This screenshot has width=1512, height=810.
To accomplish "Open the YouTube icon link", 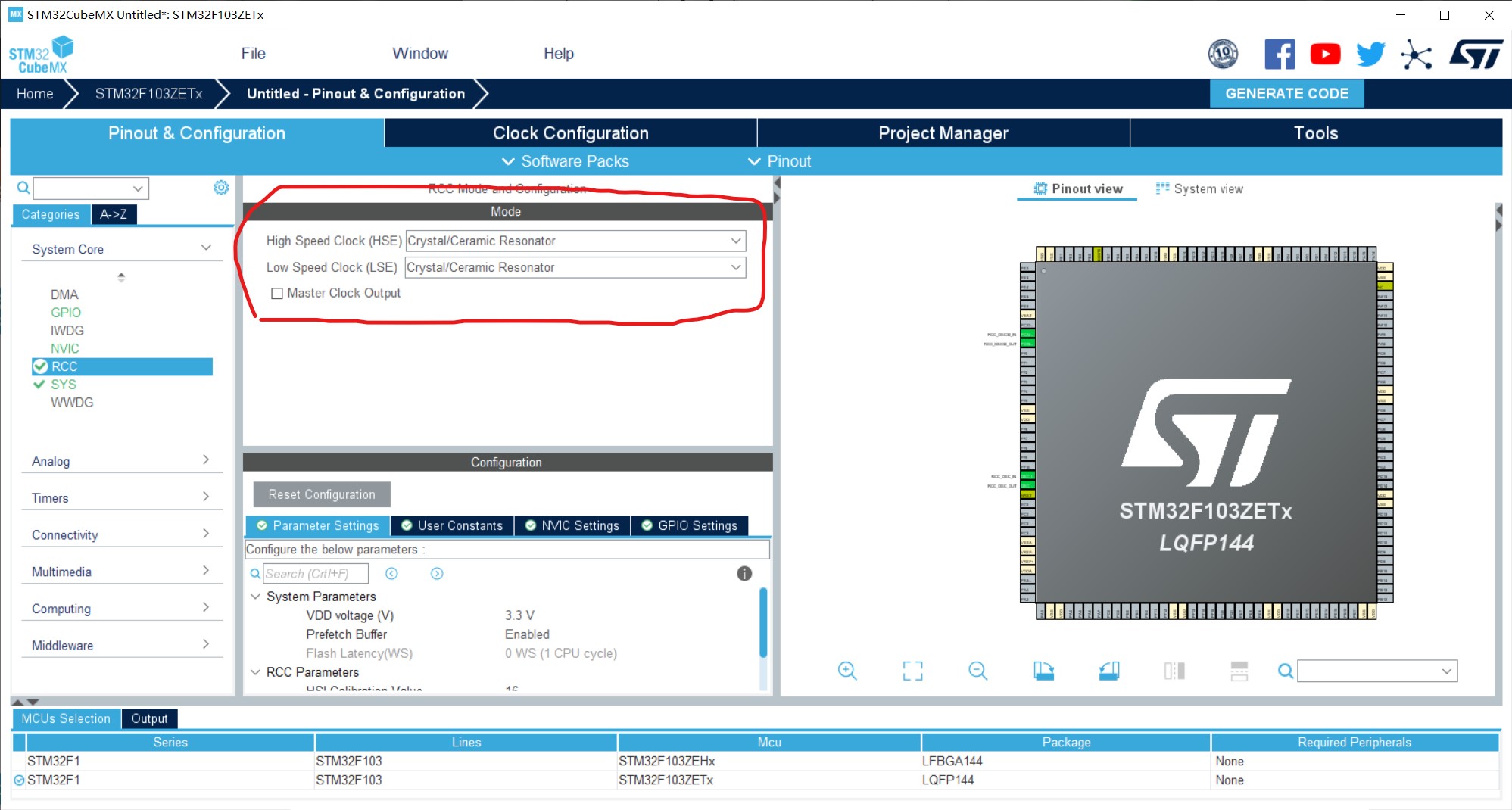I will coord(1325,55).
